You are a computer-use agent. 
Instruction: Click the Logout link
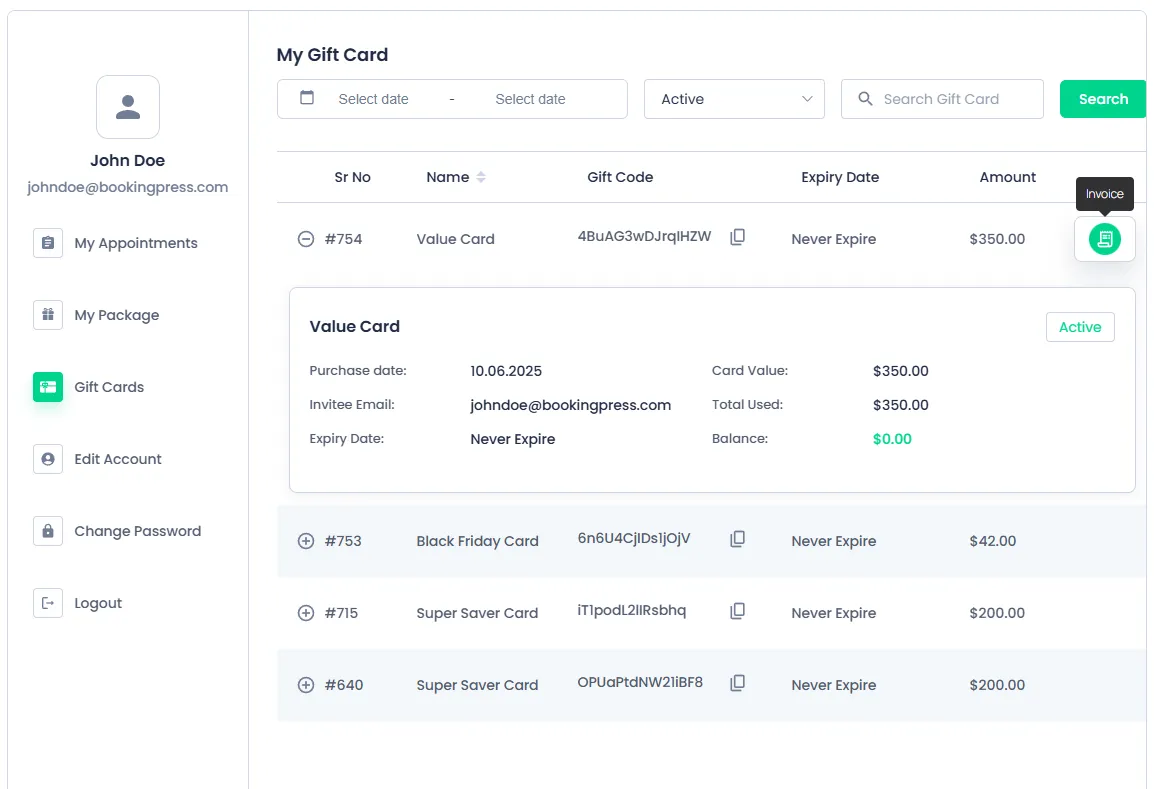(98, 604)
